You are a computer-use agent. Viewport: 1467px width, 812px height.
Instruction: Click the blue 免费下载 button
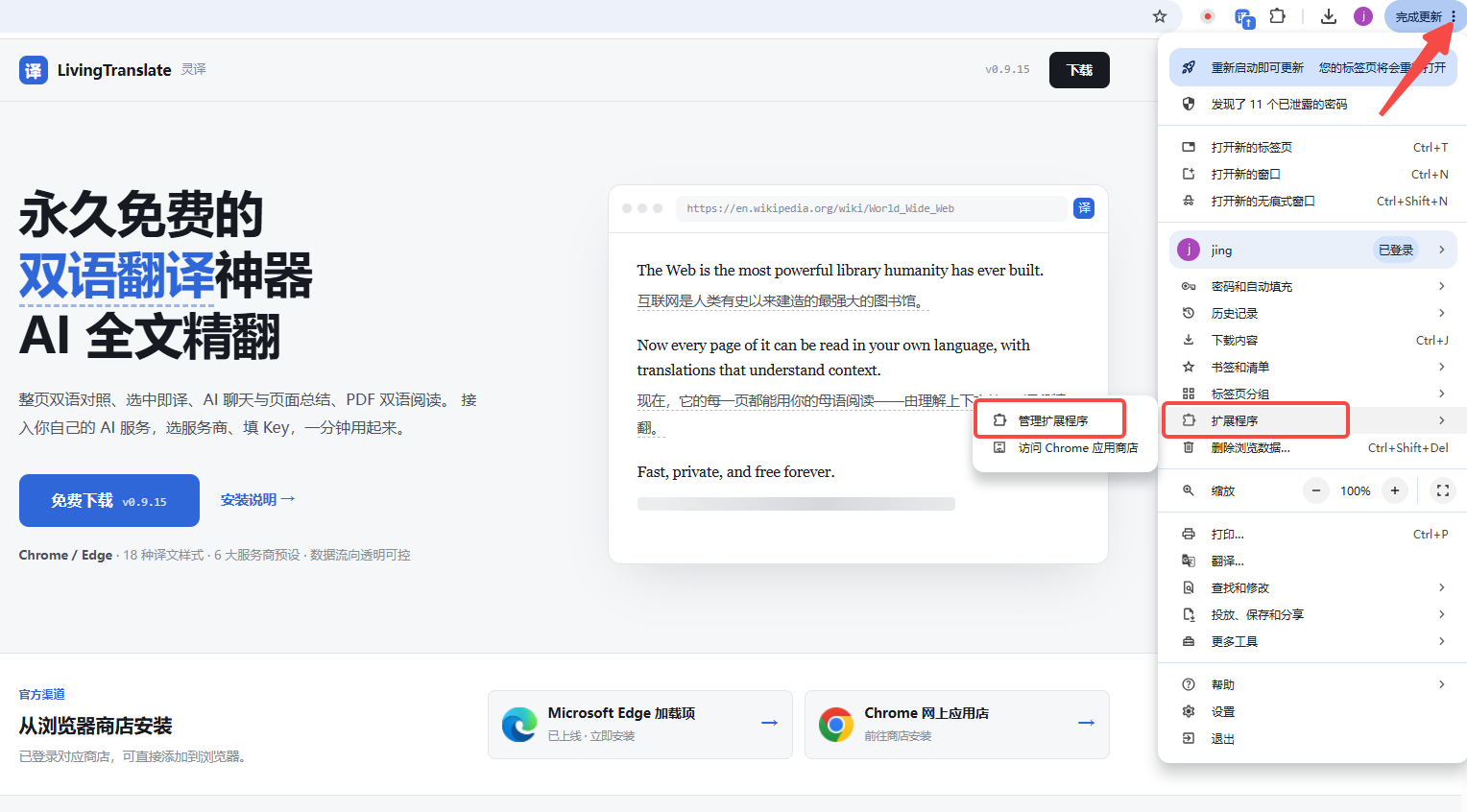pos(109,500)
